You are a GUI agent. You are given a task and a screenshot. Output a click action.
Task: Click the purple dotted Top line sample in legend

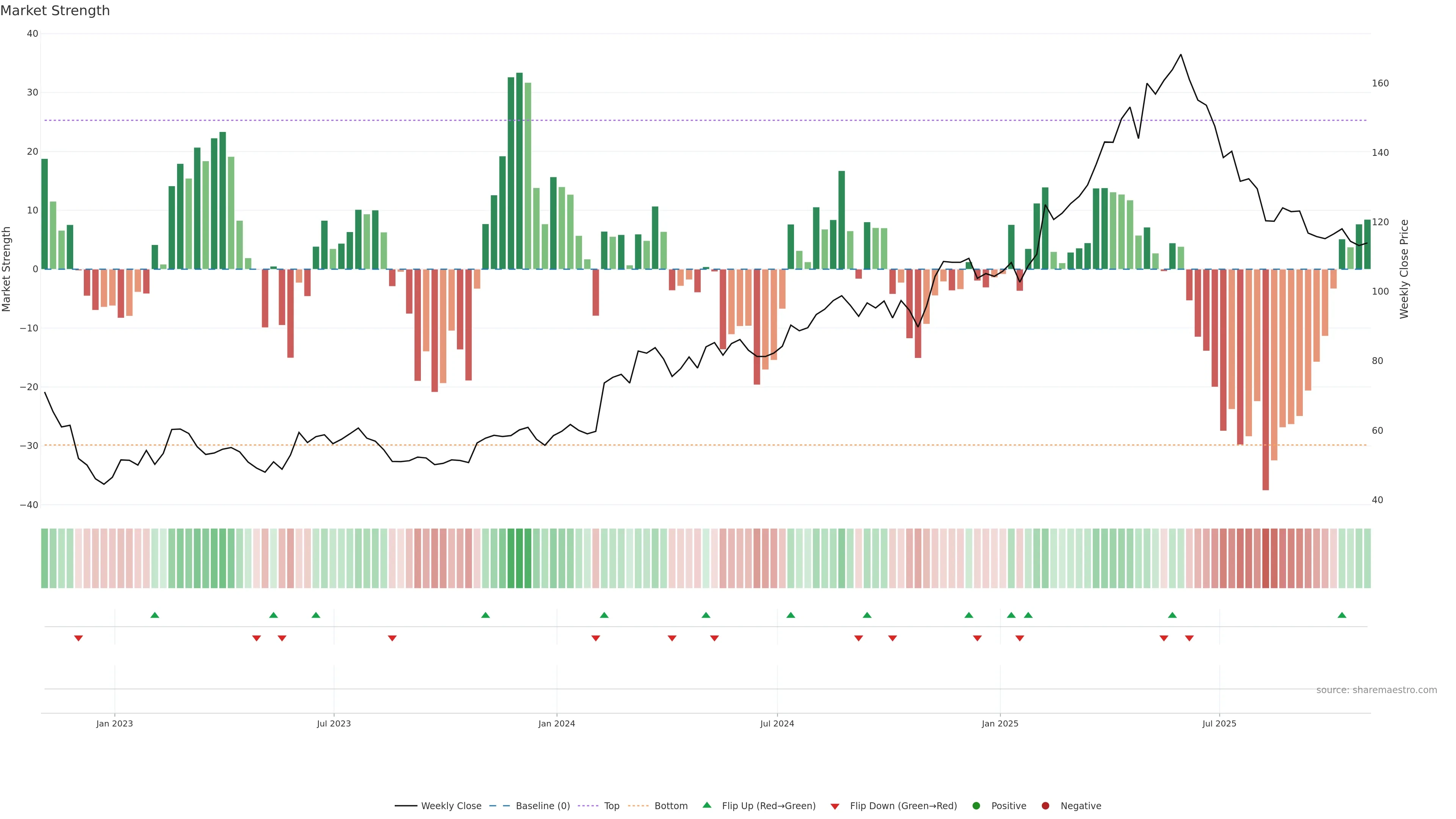click(x=588, y=806)
